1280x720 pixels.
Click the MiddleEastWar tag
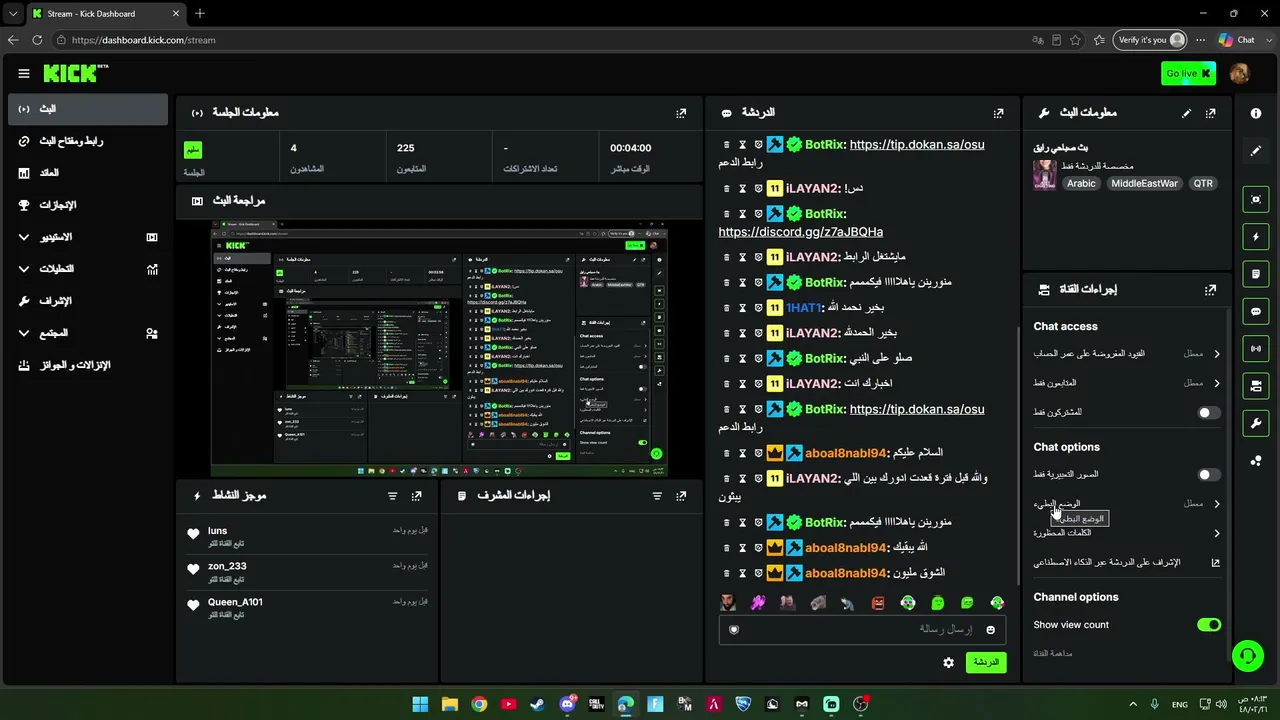pyautogui.click(x=1144, y=184)
